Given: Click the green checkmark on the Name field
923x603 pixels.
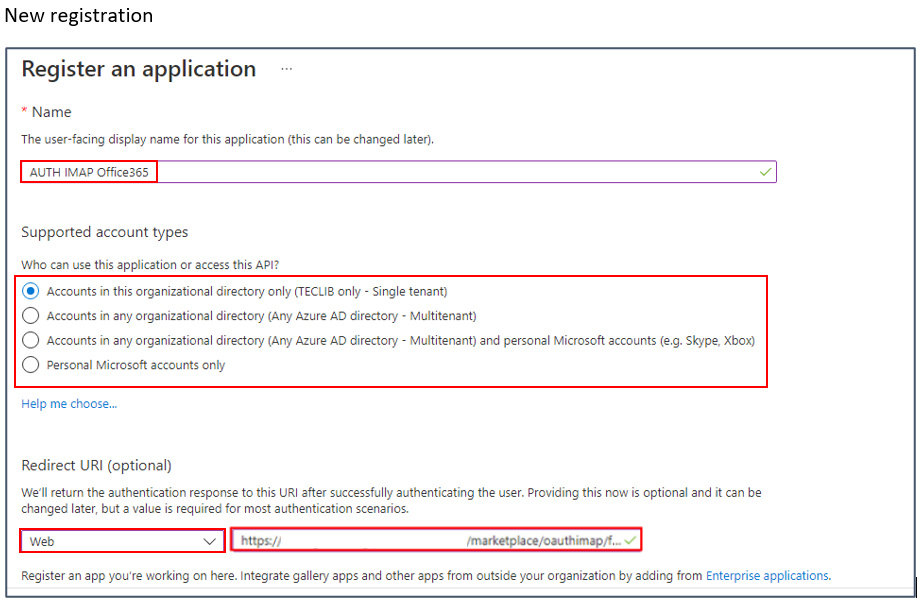Looking at the screenshot, I should 766,171.
